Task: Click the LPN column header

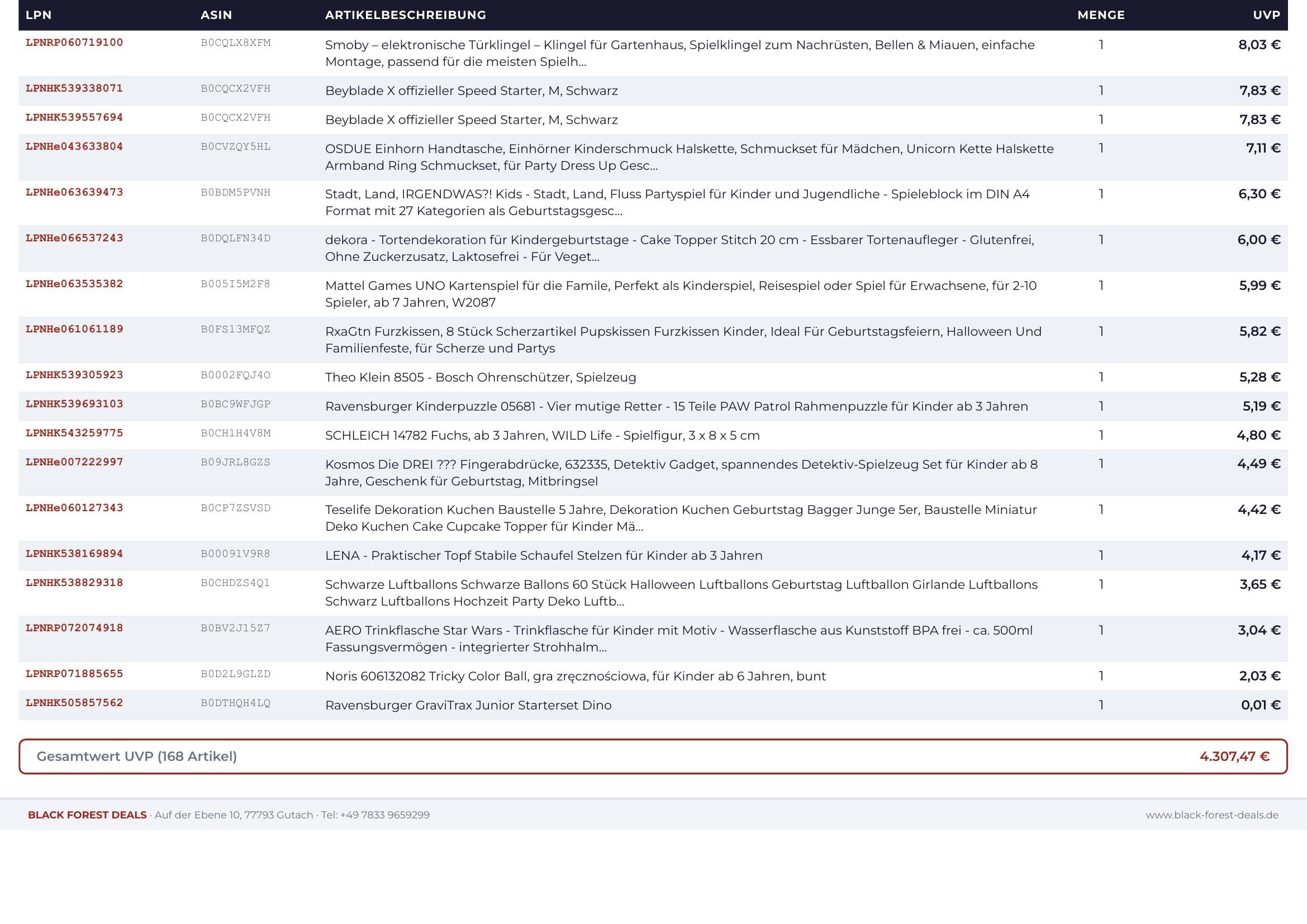Action: 39,15
